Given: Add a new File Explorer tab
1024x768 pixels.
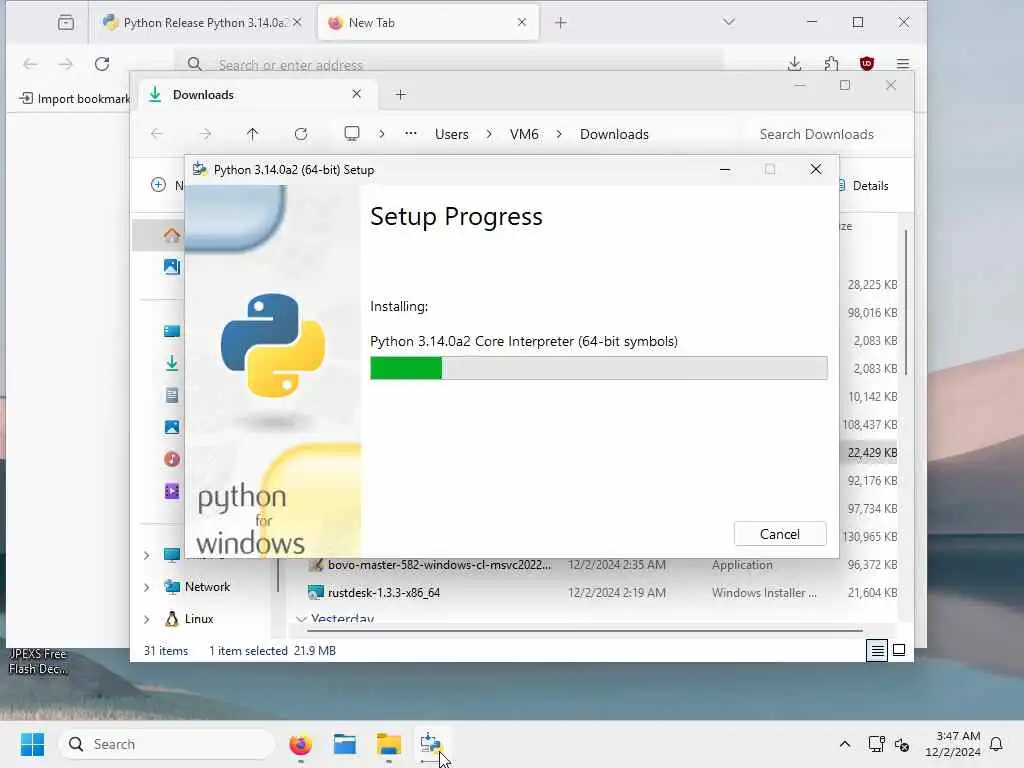Looking at the screenshot, I should pyautogui.click(x=400, y=95).
